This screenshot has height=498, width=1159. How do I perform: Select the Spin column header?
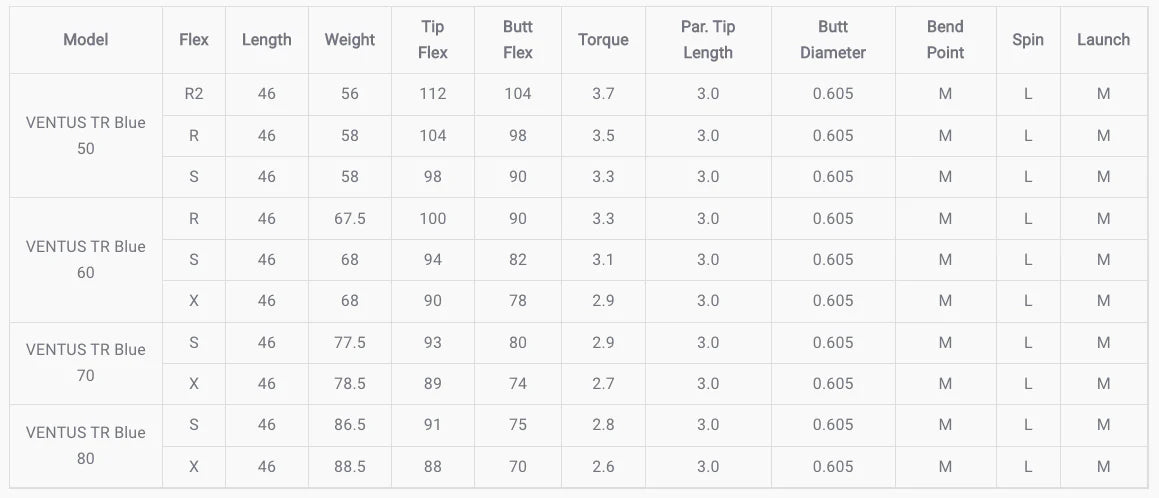pyautogui.click(x=1027, y=40)
